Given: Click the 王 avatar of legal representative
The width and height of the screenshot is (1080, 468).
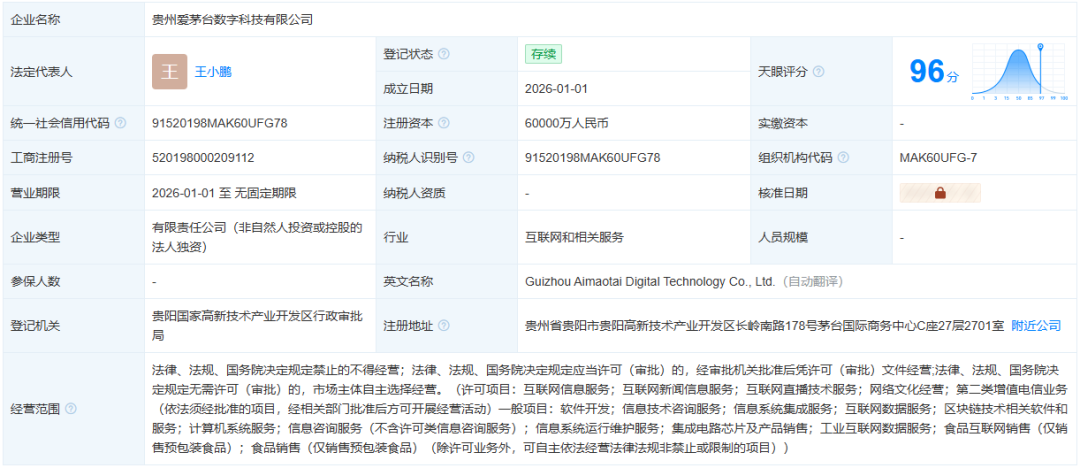Looking at the screenshot, I should coord(169,72).
